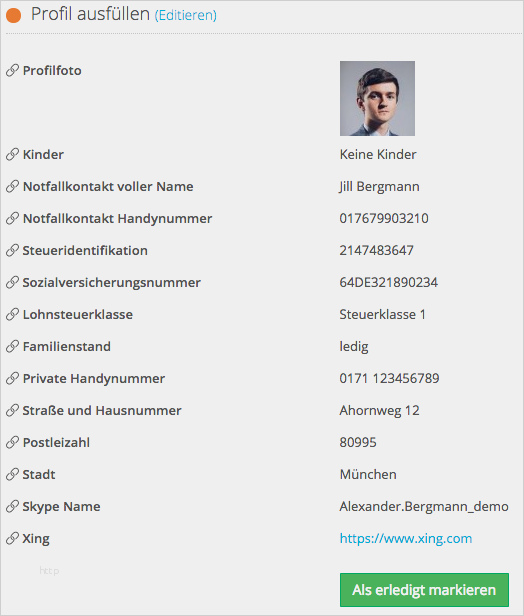The image size is (524, 616).
Task: Select the link icon beside Stadt
Action: click(12, 475)
